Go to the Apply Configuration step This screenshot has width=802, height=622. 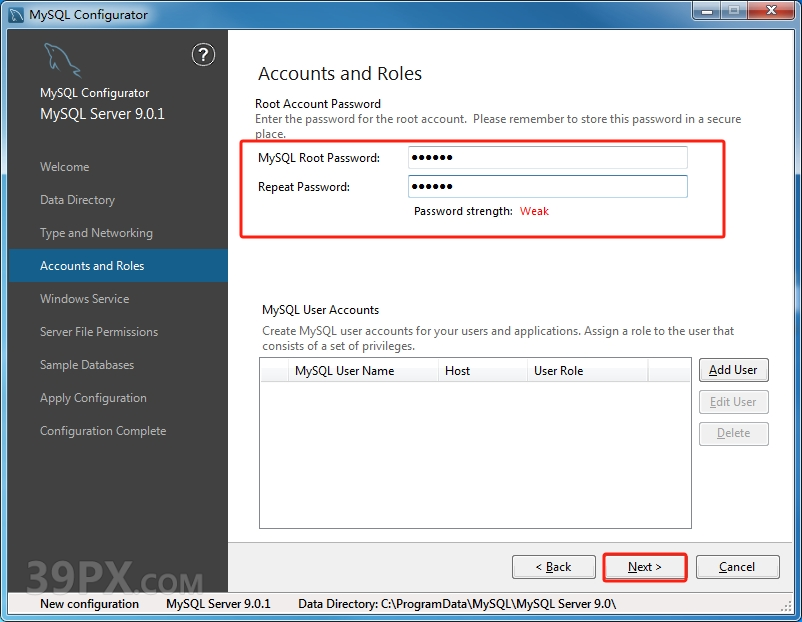click(93, 398)
